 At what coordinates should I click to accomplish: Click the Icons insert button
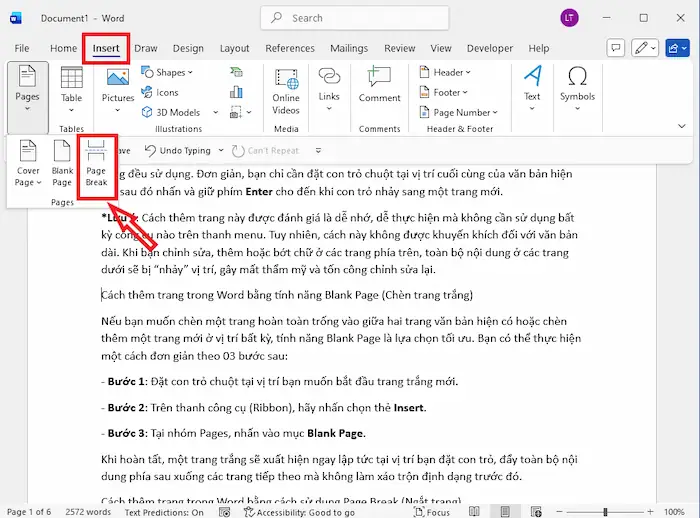[160, 92]
